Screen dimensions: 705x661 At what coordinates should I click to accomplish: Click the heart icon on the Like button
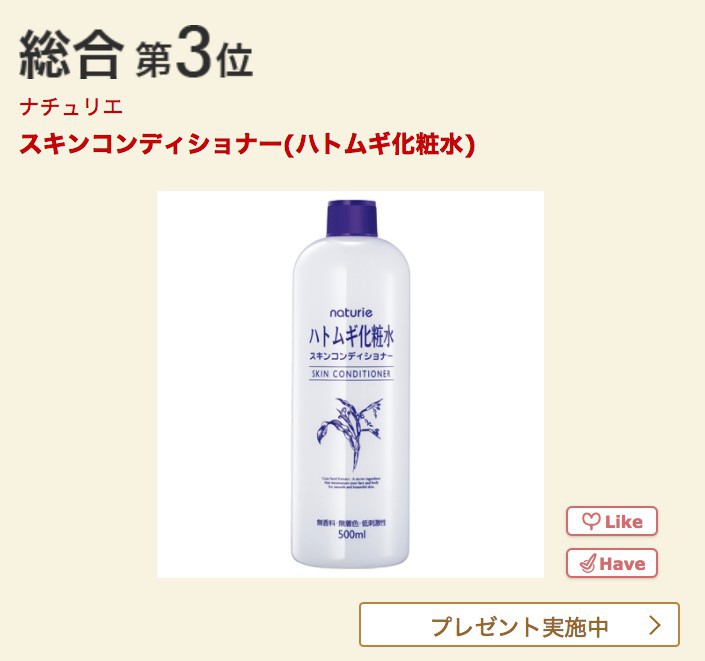tap(591, 522)
